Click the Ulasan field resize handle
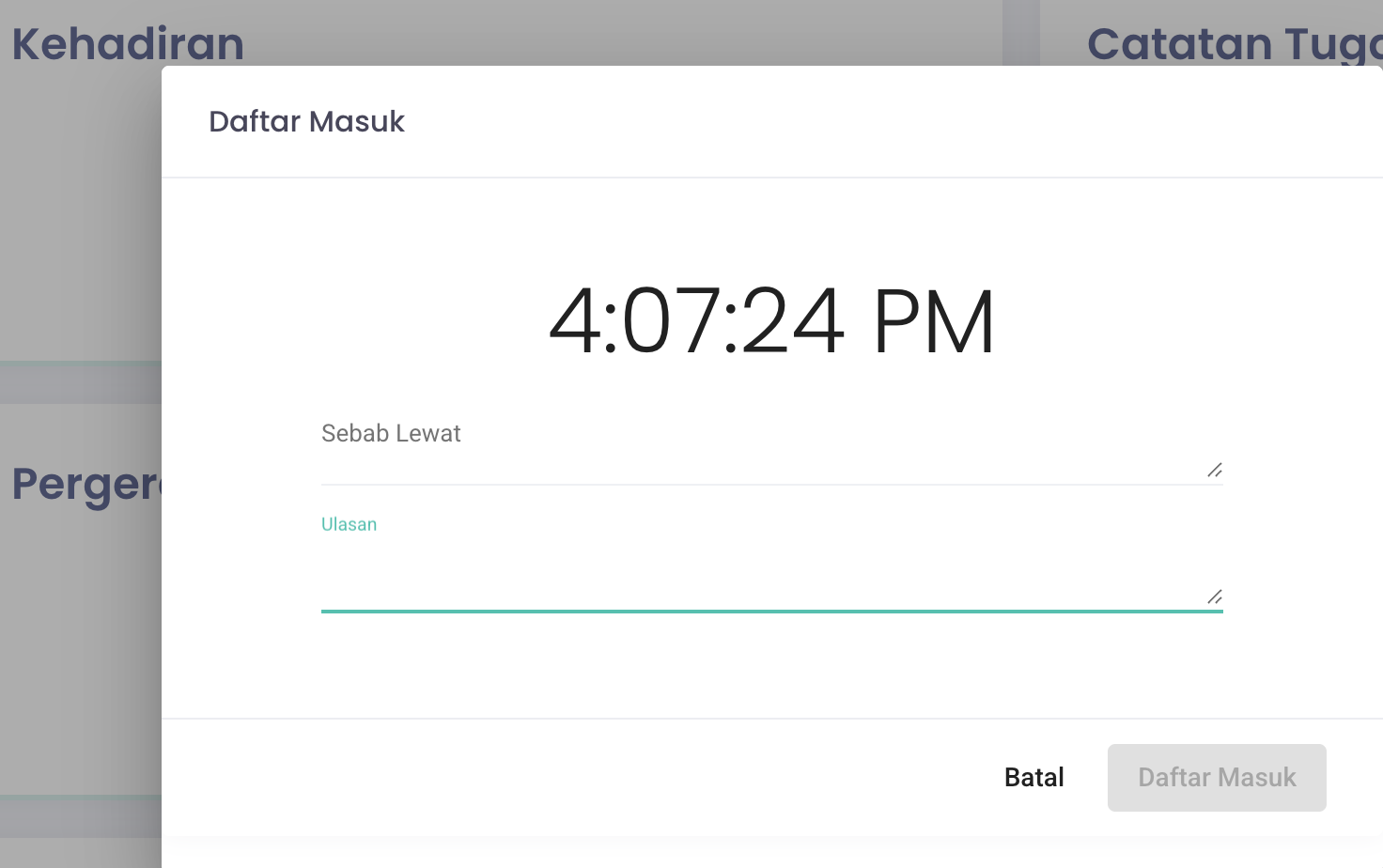The height and width of the screenshot is (868, 1383). coord(1214,597)
